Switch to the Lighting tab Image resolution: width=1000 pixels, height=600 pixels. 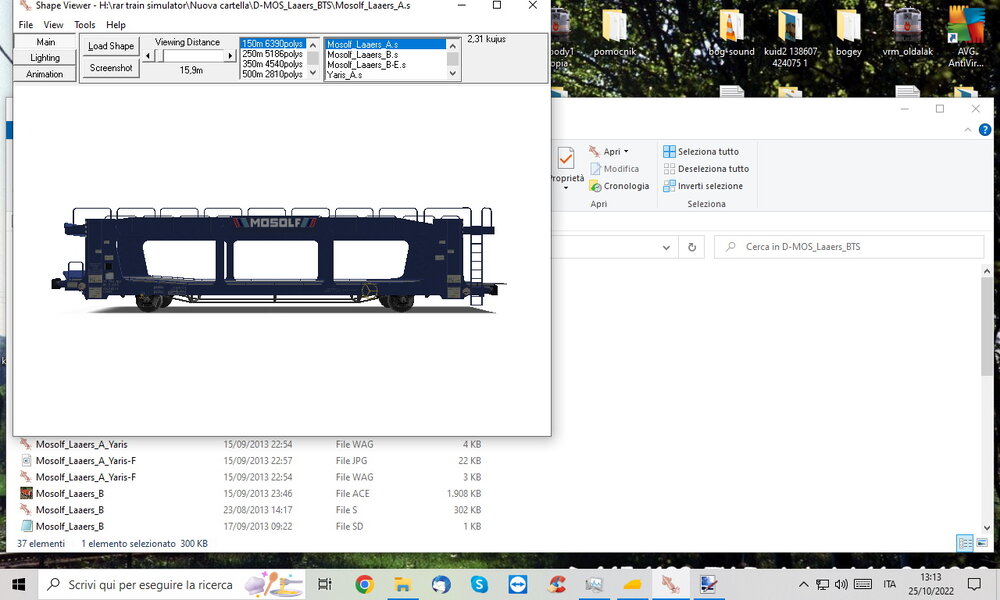point(45,58)
